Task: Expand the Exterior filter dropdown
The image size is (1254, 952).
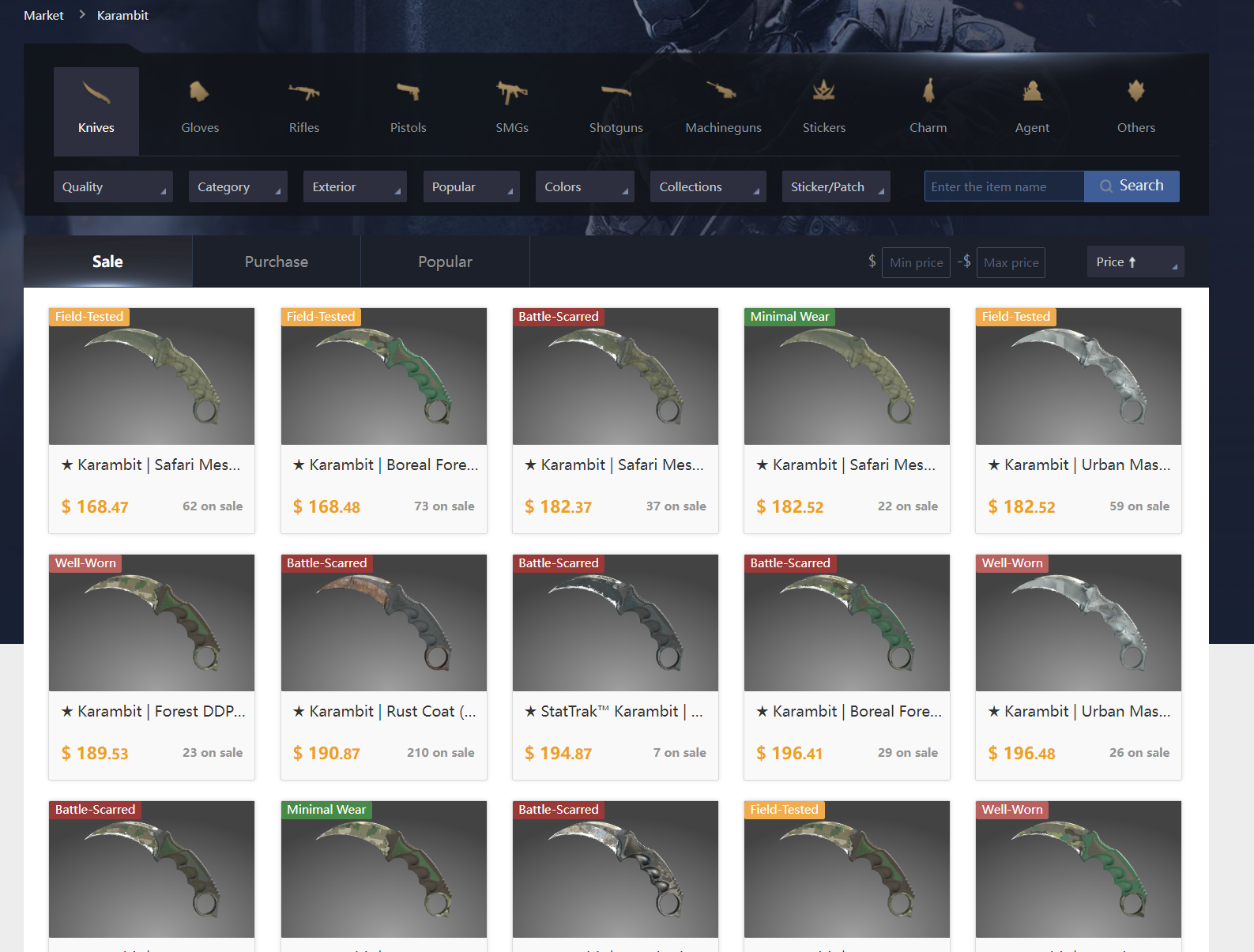Action: [x=355, y=186]
